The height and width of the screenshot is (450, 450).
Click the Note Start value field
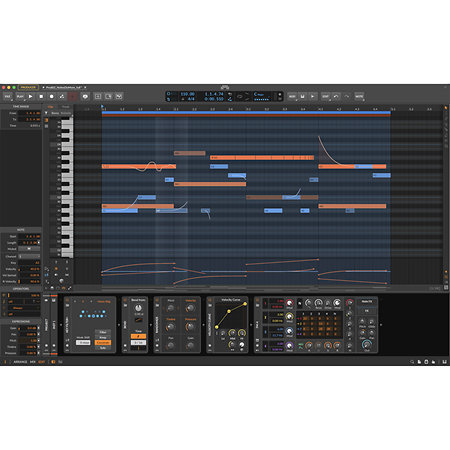click(x=29, y=236)
